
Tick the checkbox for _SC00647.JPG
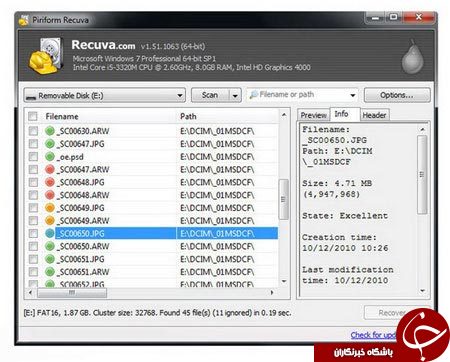33,144
